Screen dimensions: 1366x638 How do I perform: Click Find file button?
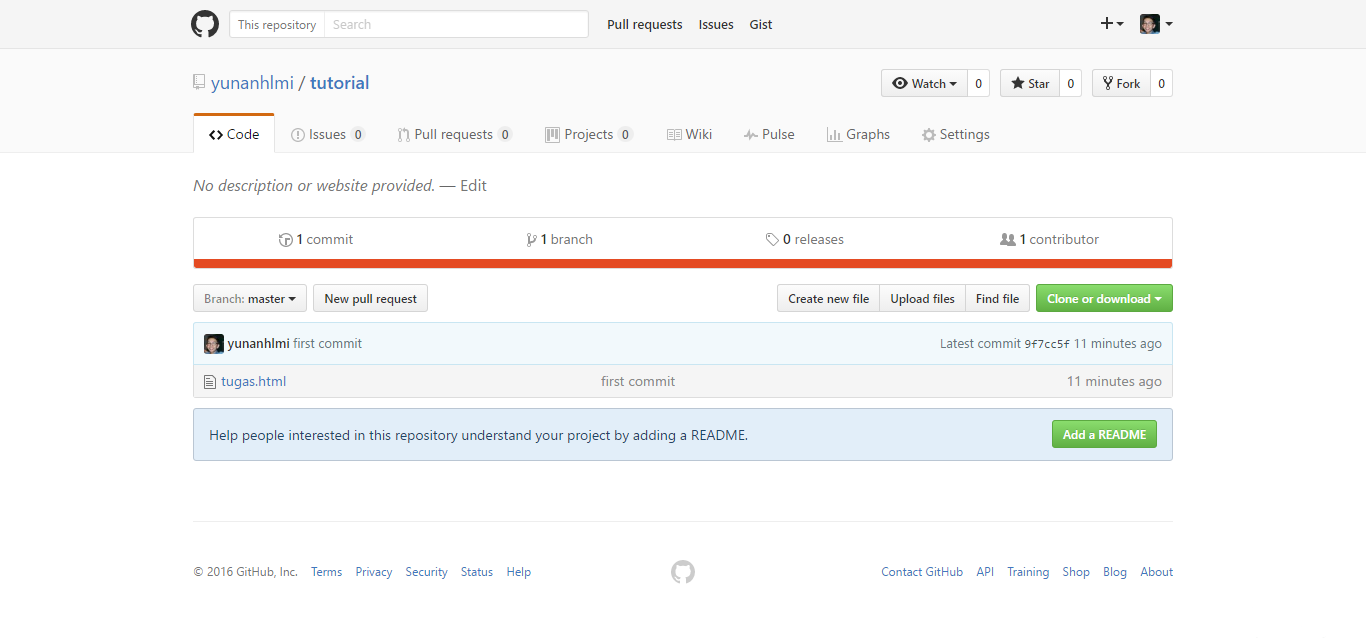[997, 298]
